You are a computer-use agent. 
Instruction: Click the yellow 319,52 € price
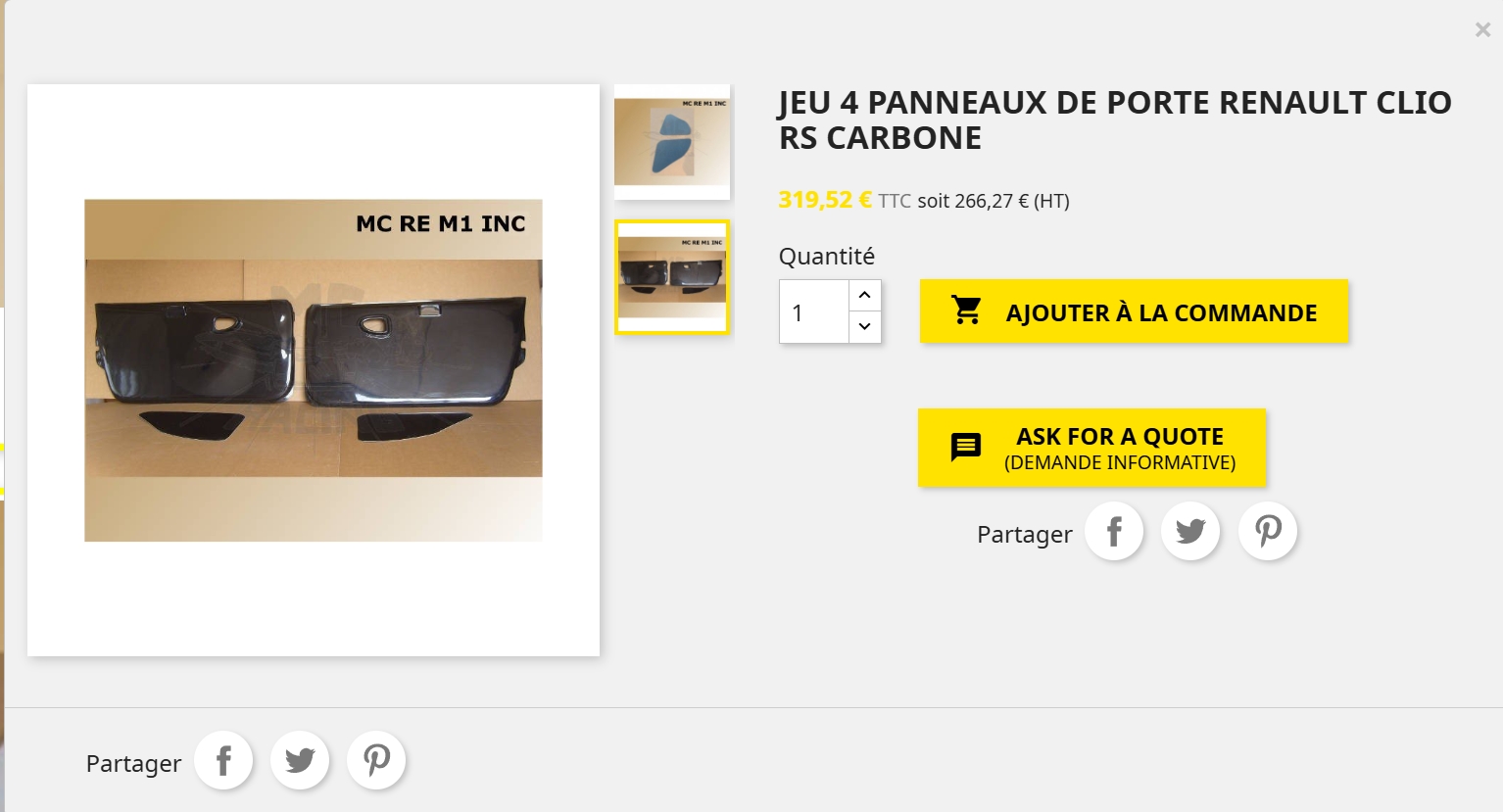(x=825, y=200)
